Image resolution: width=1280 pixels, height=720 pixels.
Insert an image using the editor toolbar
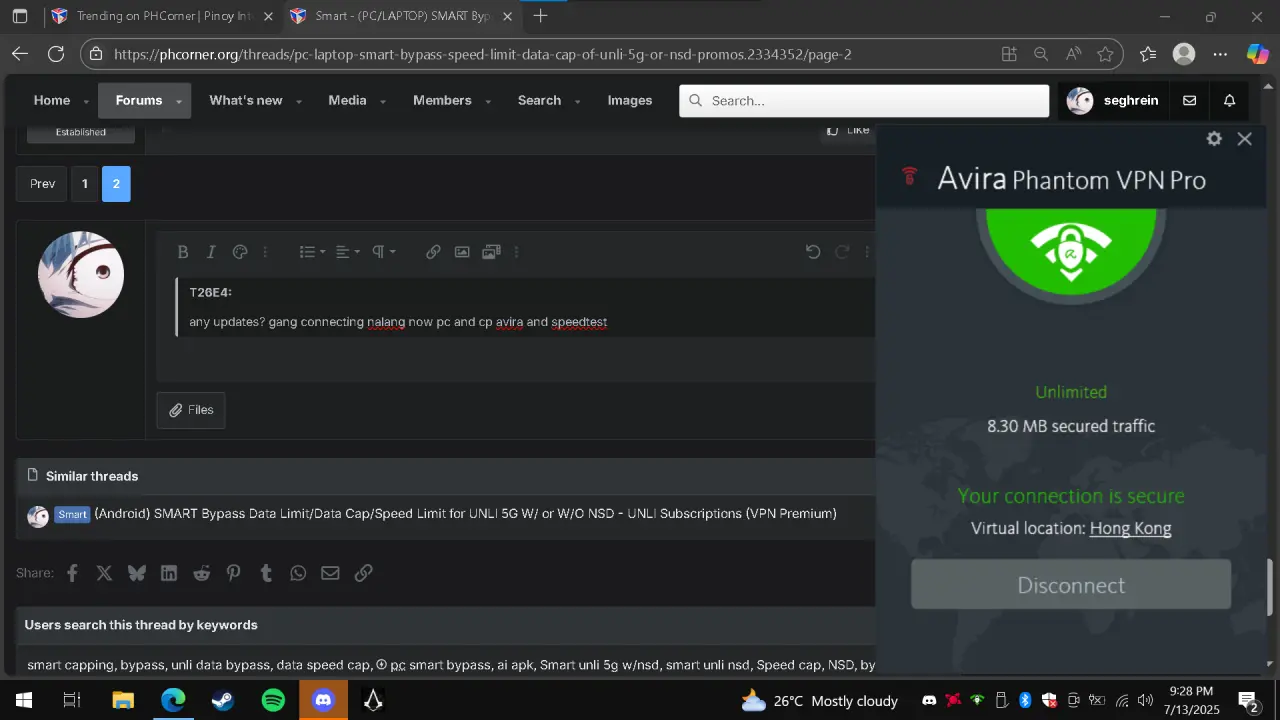(462, 252)
